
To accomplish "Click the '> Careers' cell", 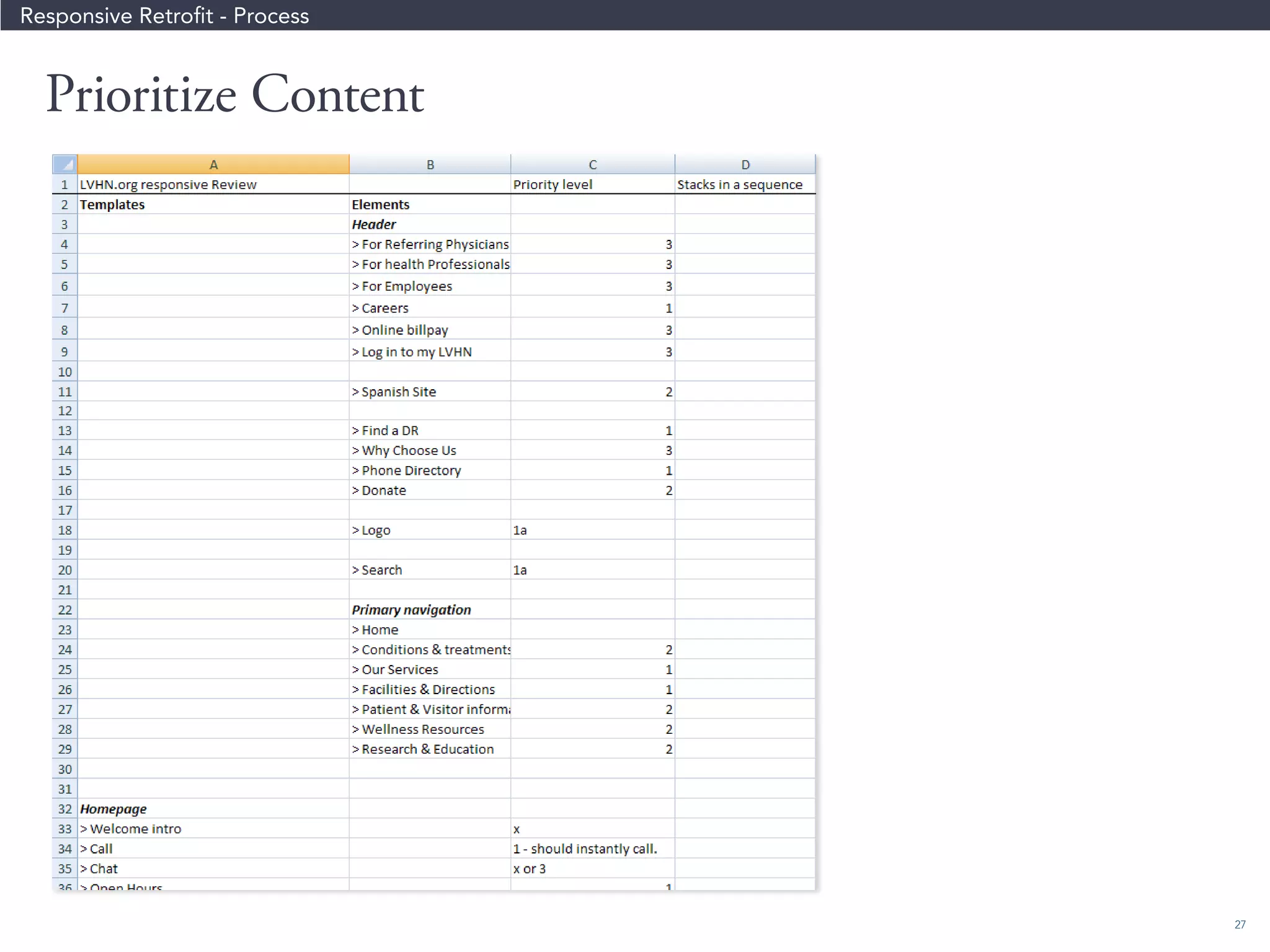I will [430, 307].
